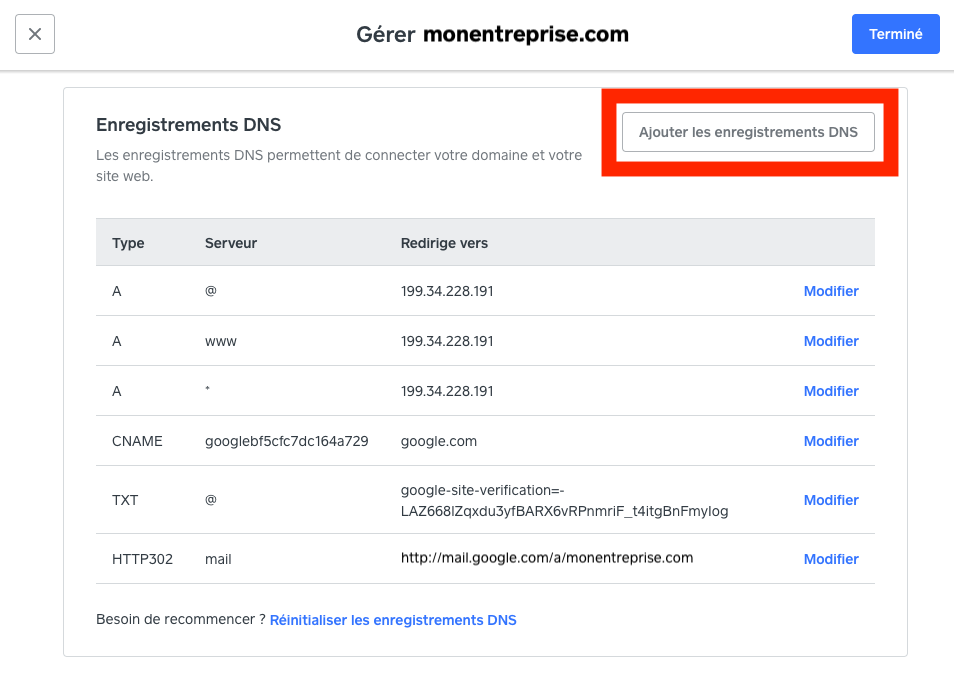The height and width of the screenshot is (673, 954).
Task: Close the domain management dialog with X
Action: coord(35,34)
